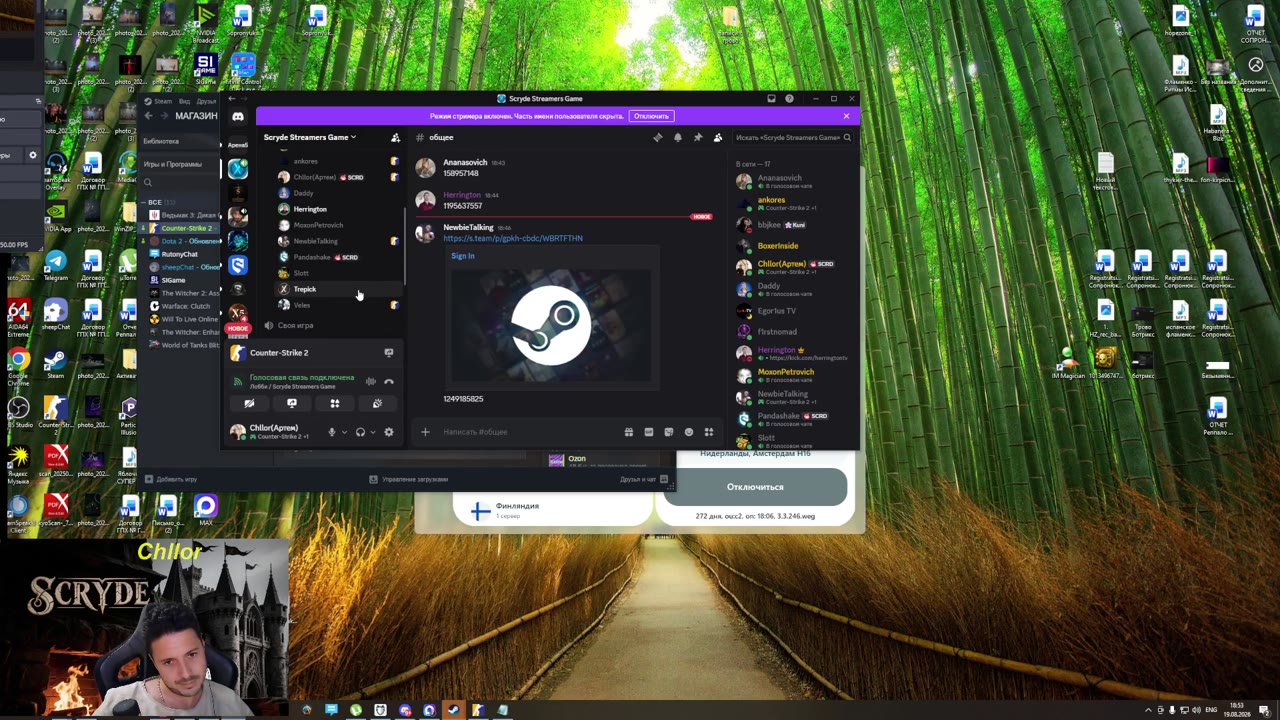Open the GIF picker
1280x720 pixels.
[x=649, y=432]
